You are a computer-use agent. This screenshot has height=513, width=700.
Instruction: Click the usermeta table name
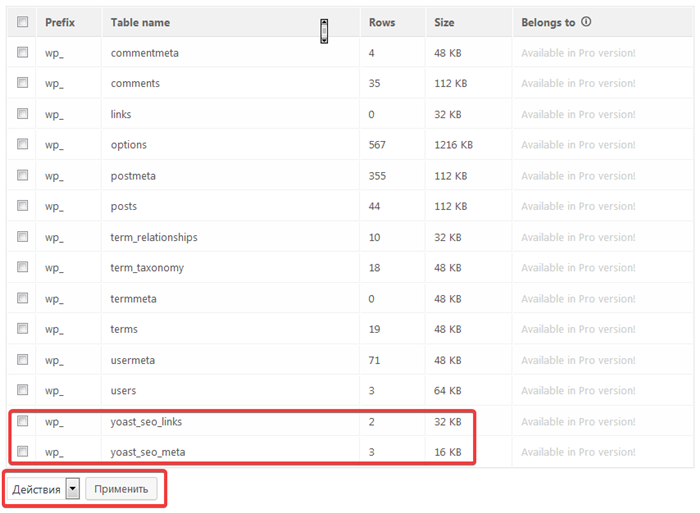[133, 360]
